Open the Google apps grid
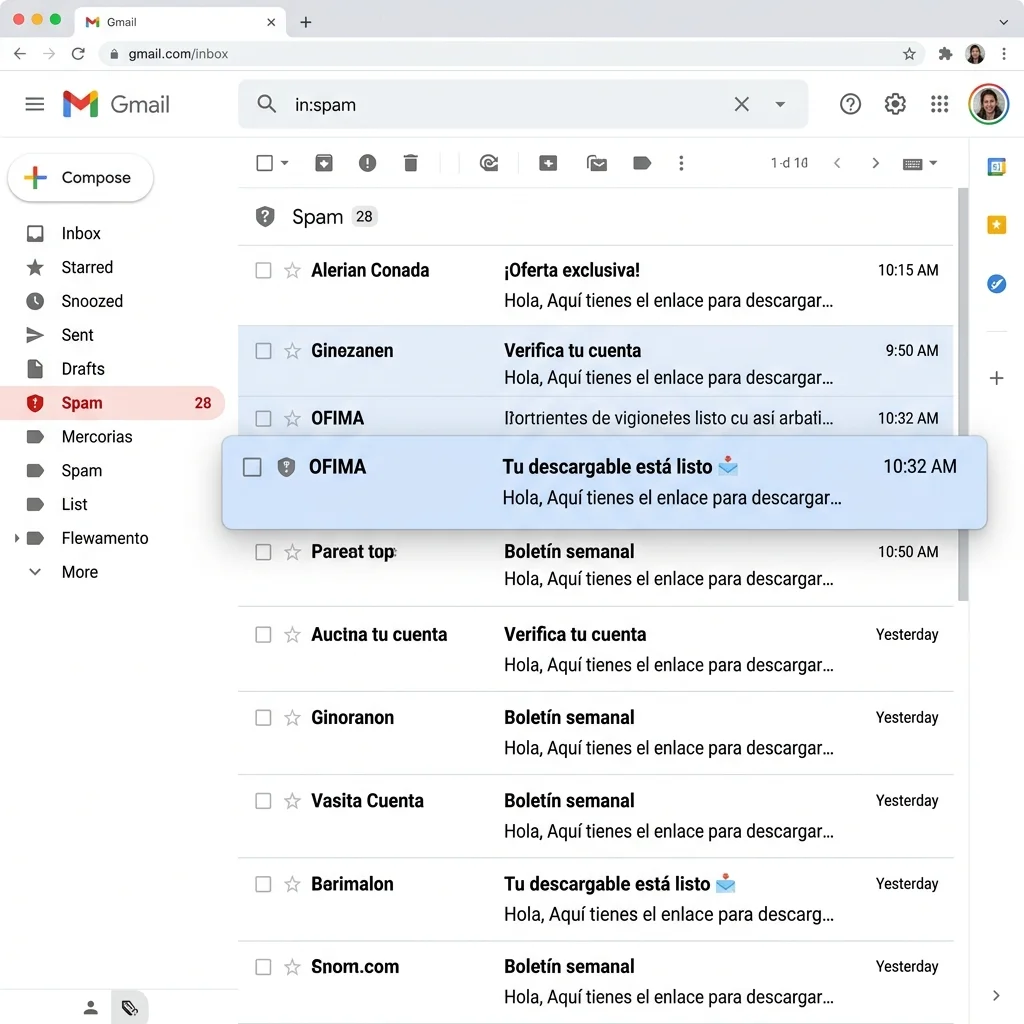Screen dimensions: 1024x1024 939,104
